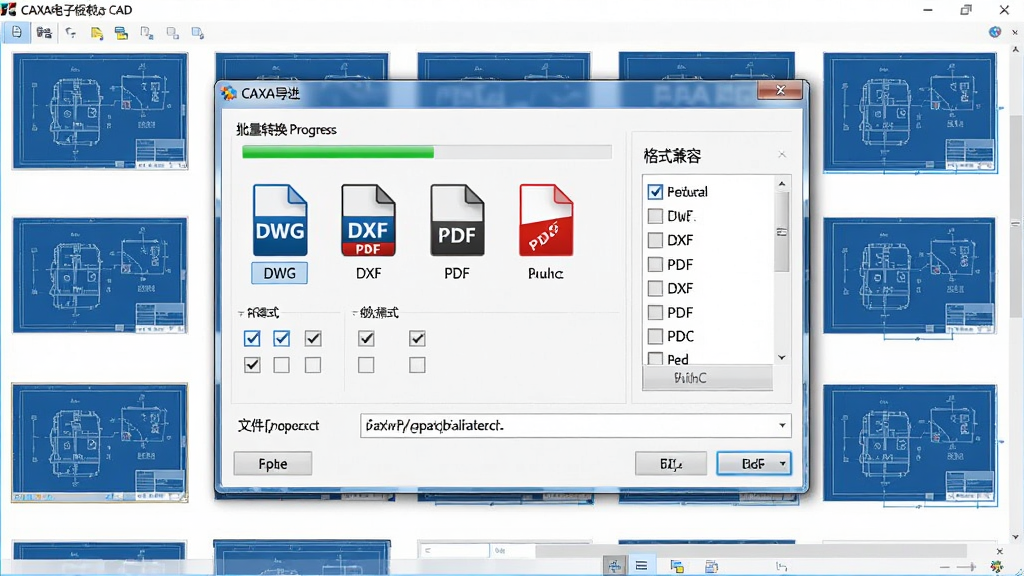Click the gray button left of BdF
The width and height of the screenshot is (1024, 576).
point(671,464)
